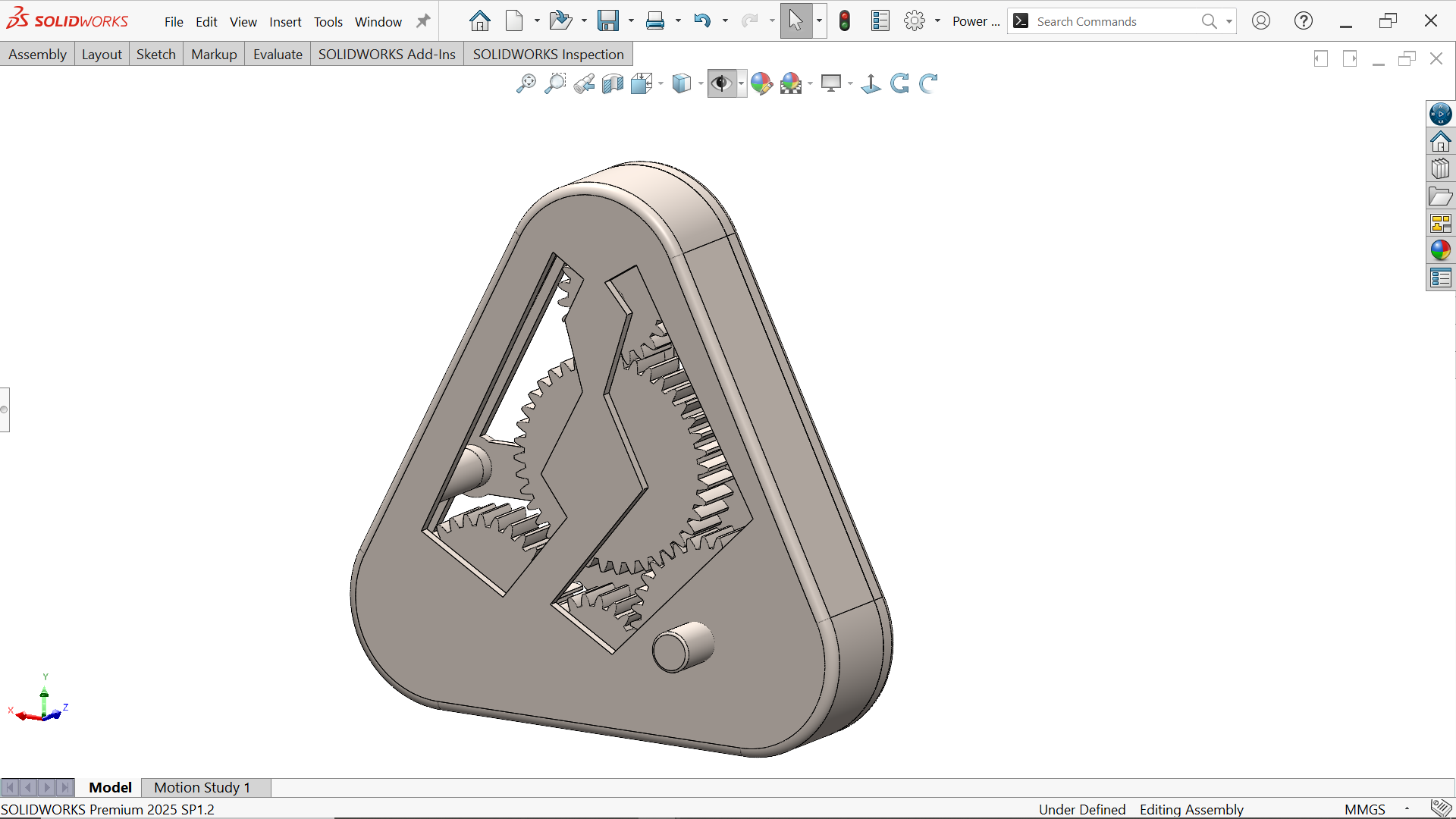This screenshot has width=1456, height=819.
Task: Expand Hide/Show Items dropdown arrow
Action: tap(741, 83)
